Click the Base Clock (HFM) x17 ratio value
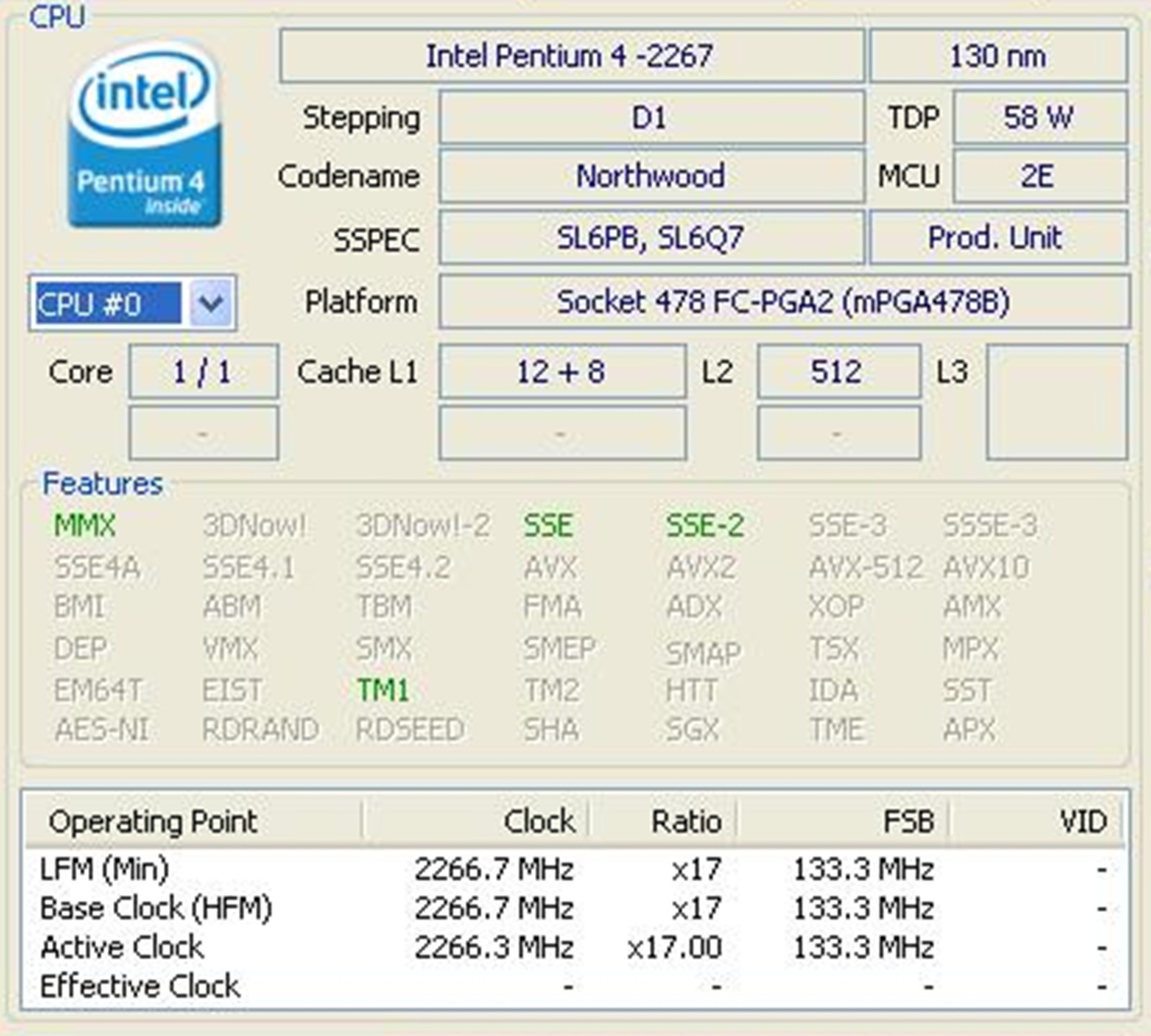Image resolution: width=1151 pixels, height=1036 pixels. coord(696,908)
